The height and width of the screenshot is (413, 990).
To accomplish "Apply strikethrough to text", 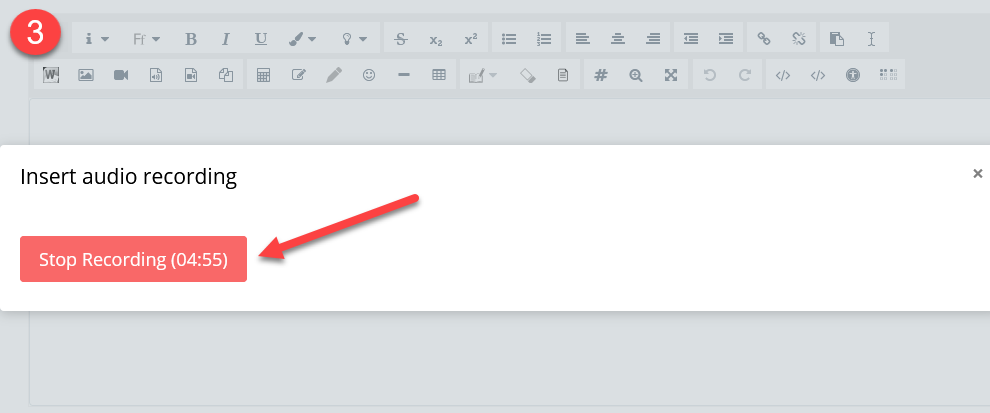I will 401,39.
